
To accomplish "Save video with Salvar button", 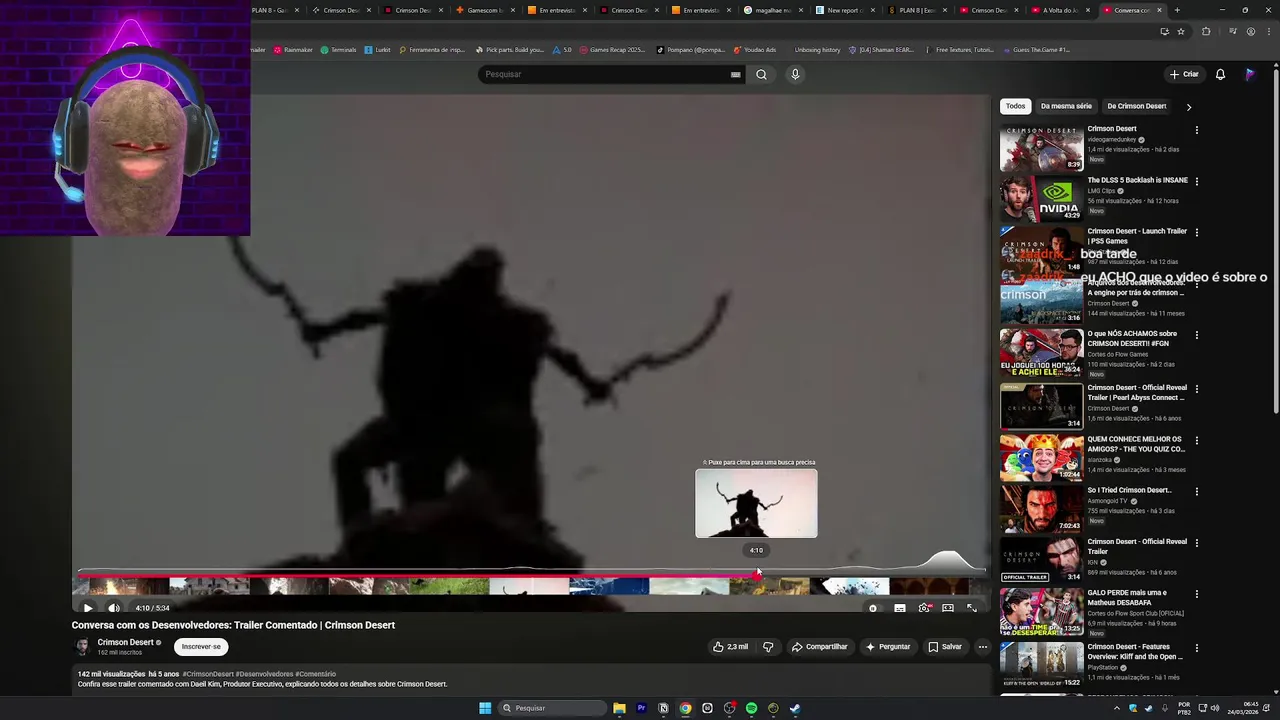I will click(945, 647).
